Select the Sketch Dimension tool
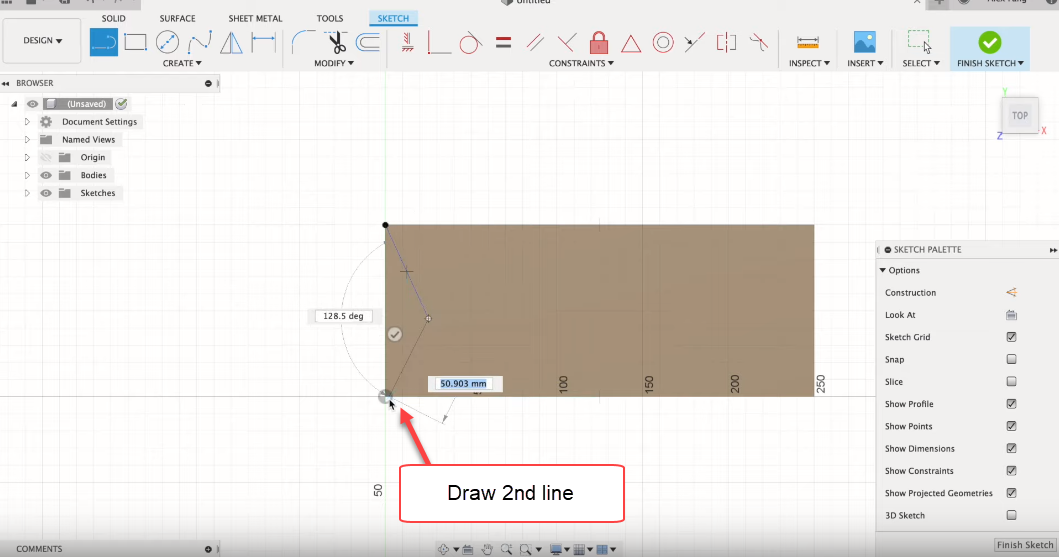This screenshot has width=1059, height=557. pyautogui.click(x=263, y=43)
